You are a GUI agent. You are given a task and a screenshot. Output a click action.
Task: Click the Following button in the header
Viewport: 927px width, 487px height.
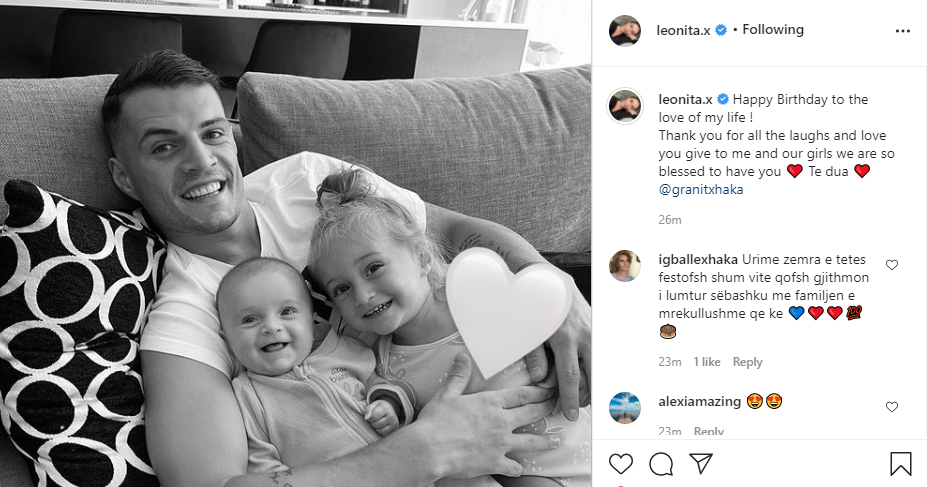(773, 30)
